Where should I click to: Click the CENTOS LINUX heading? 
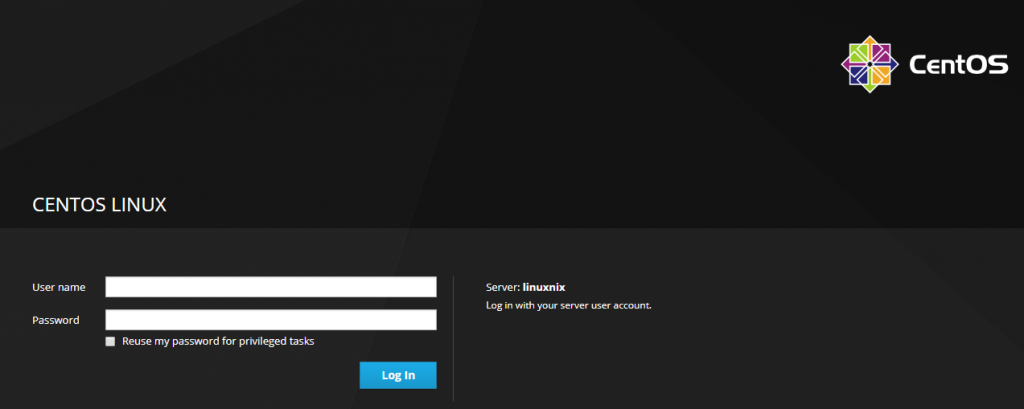coord(99,205)
